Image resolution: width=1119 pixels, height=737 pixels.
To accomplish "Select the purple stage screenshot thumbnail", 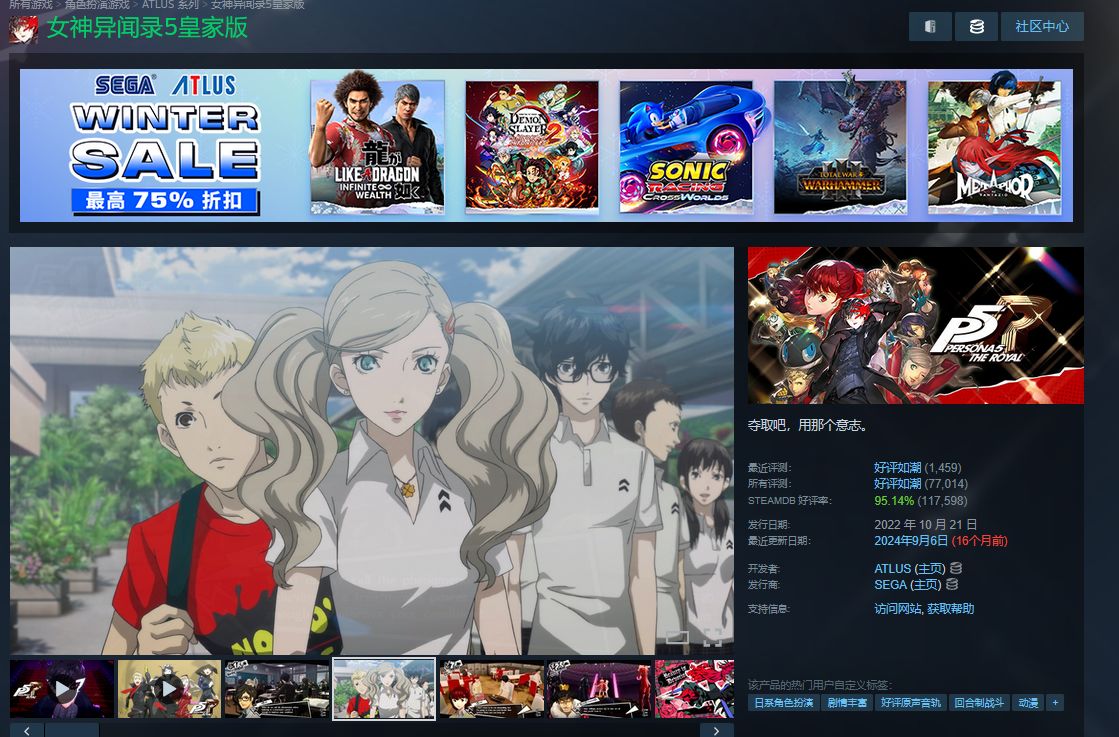I will click(599, 688).
